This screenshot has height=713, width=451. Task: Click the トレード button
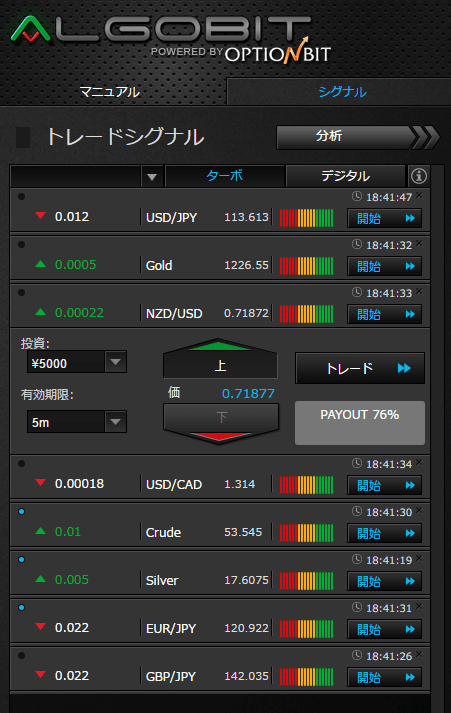coord(360,368)
